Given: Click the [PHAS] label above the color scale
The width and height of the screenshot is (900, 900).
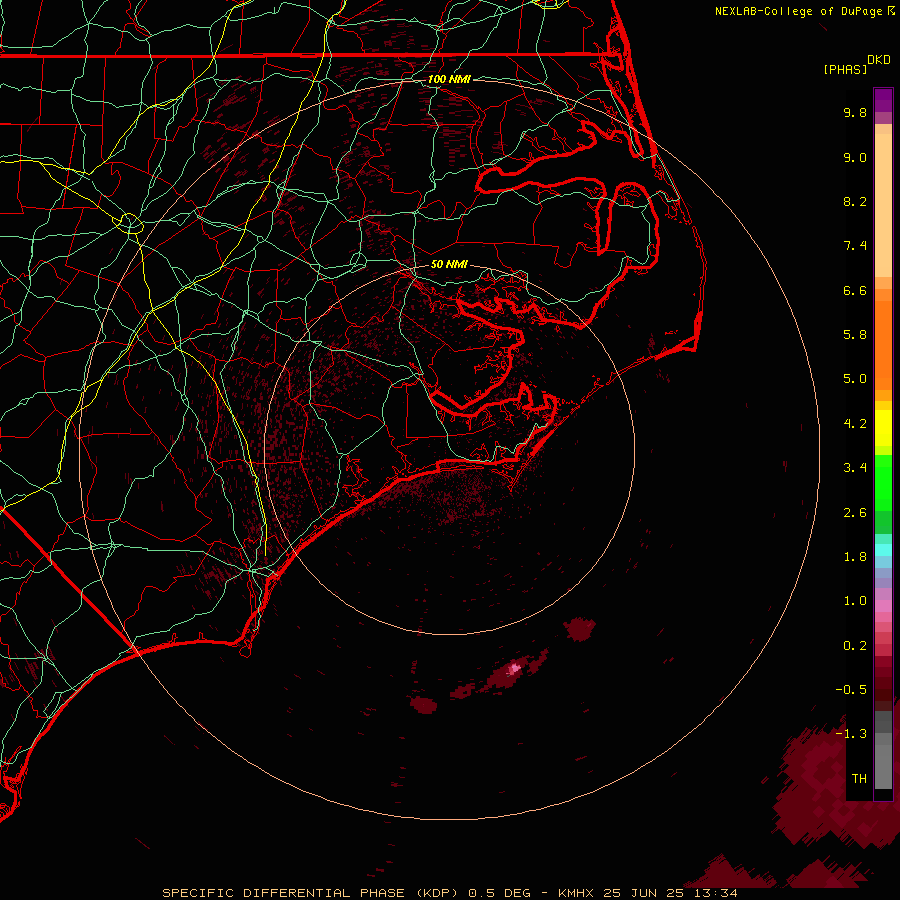Looking at the screenshot, I should click(x=845, y=69).
